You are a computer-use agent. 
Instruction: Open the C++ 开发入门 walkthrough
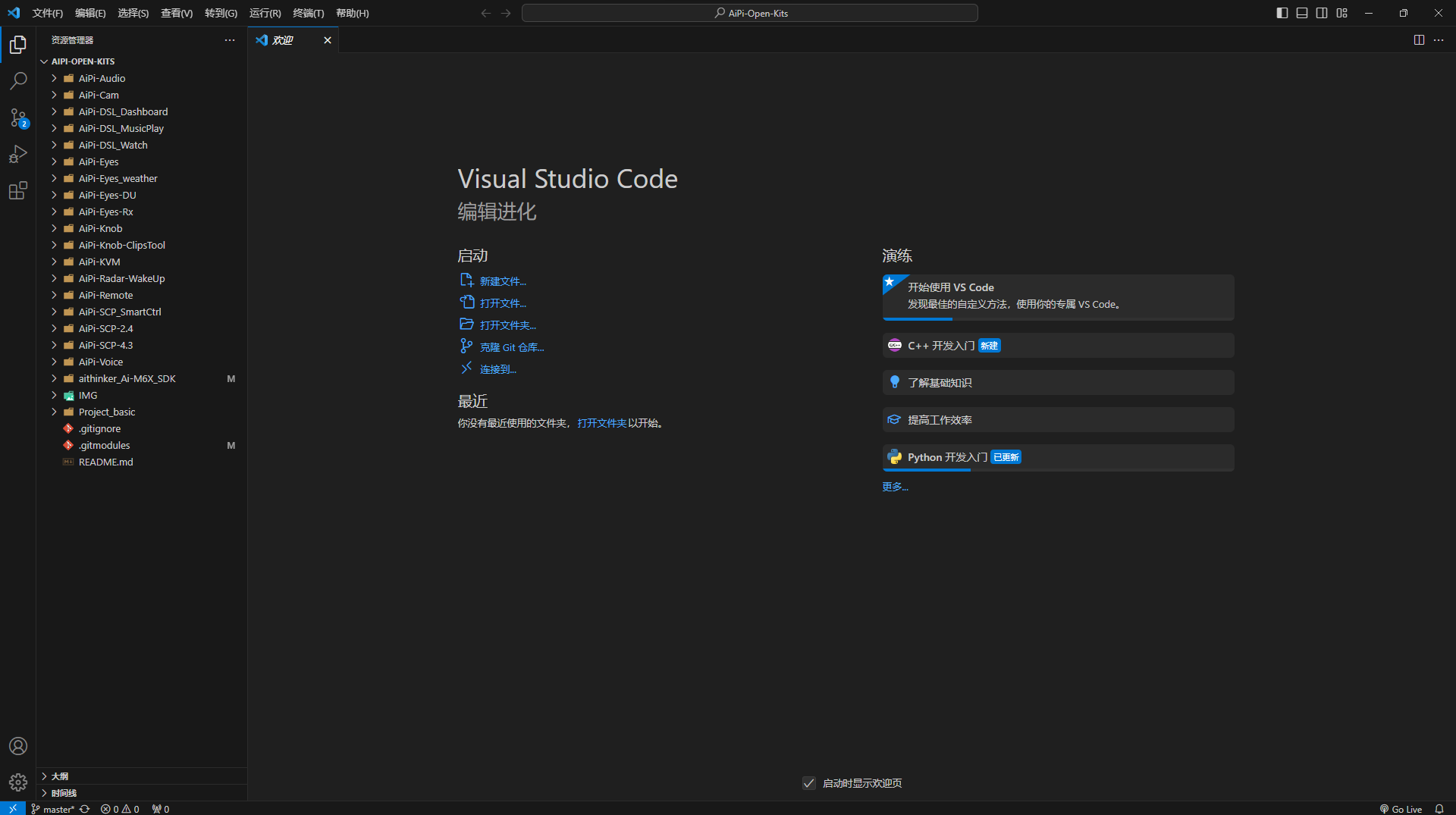coord(1058,346)
